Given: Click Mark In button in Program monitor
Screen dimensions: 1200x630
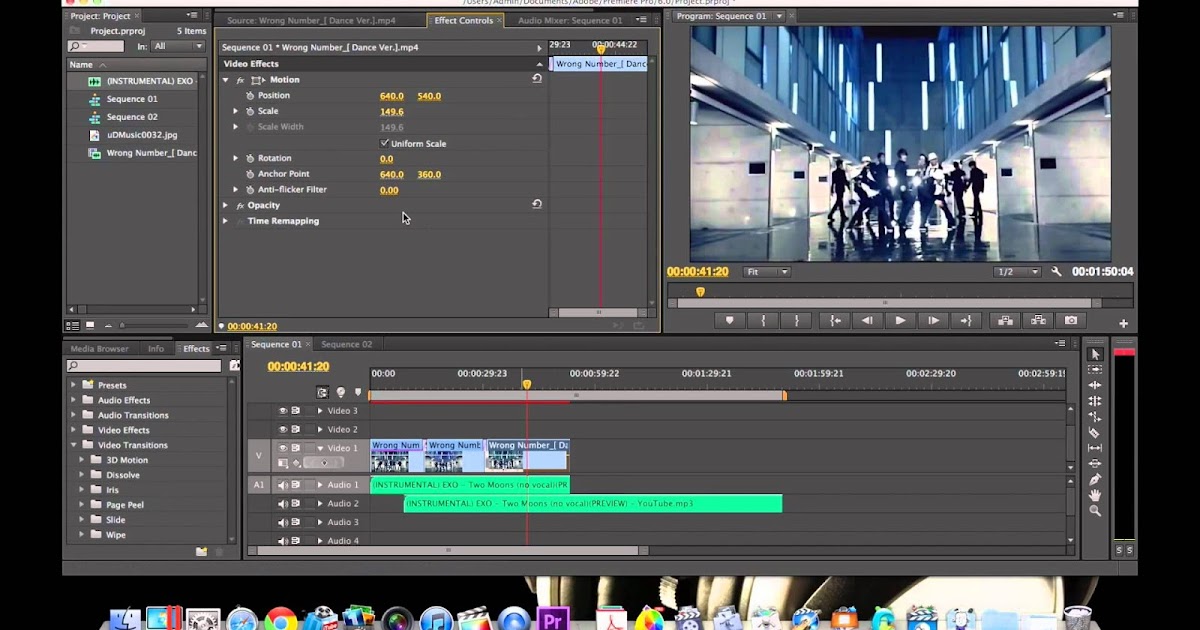Looking at the screenshot, I should 764,320.
